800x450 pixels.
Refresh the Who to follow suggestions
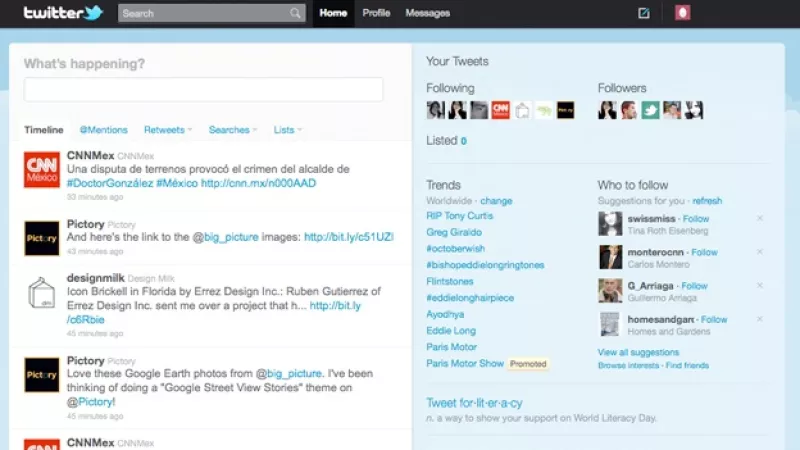[x=707, y=201]
